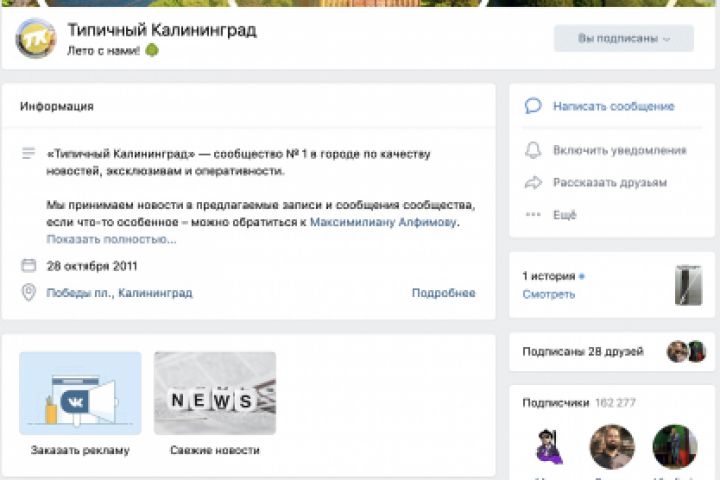Click the Подробнее link
The height and width of the screenshot is (480, 720).
(x=444, y=293)
